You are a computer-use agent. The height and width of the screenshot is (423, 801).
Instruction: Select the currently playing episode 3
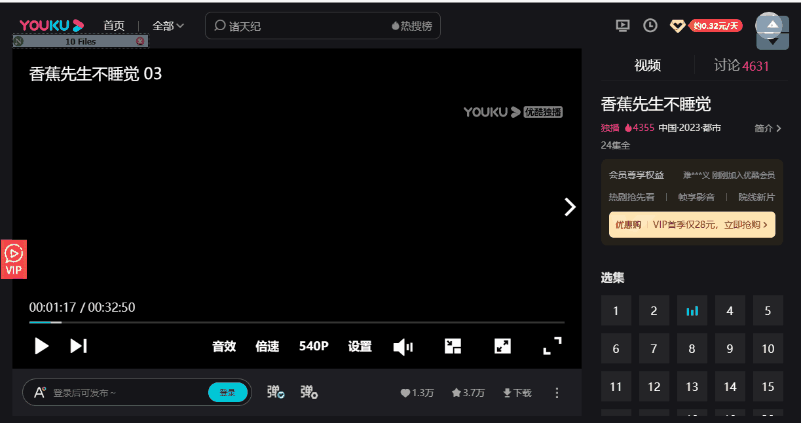click(692, 311)
